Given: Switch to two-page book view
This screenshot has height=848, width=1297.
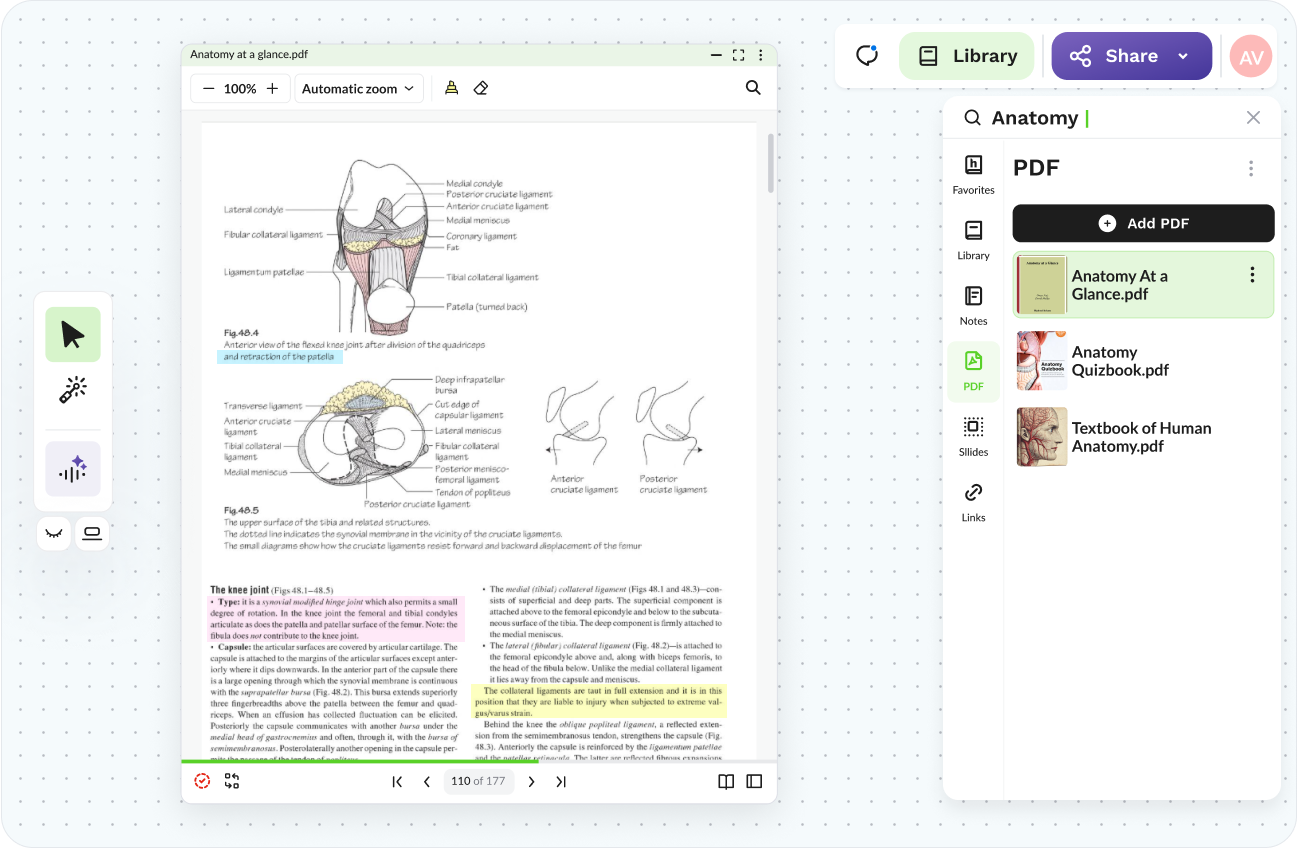Looking at the screenshot, I should click(x=726, y=782).
